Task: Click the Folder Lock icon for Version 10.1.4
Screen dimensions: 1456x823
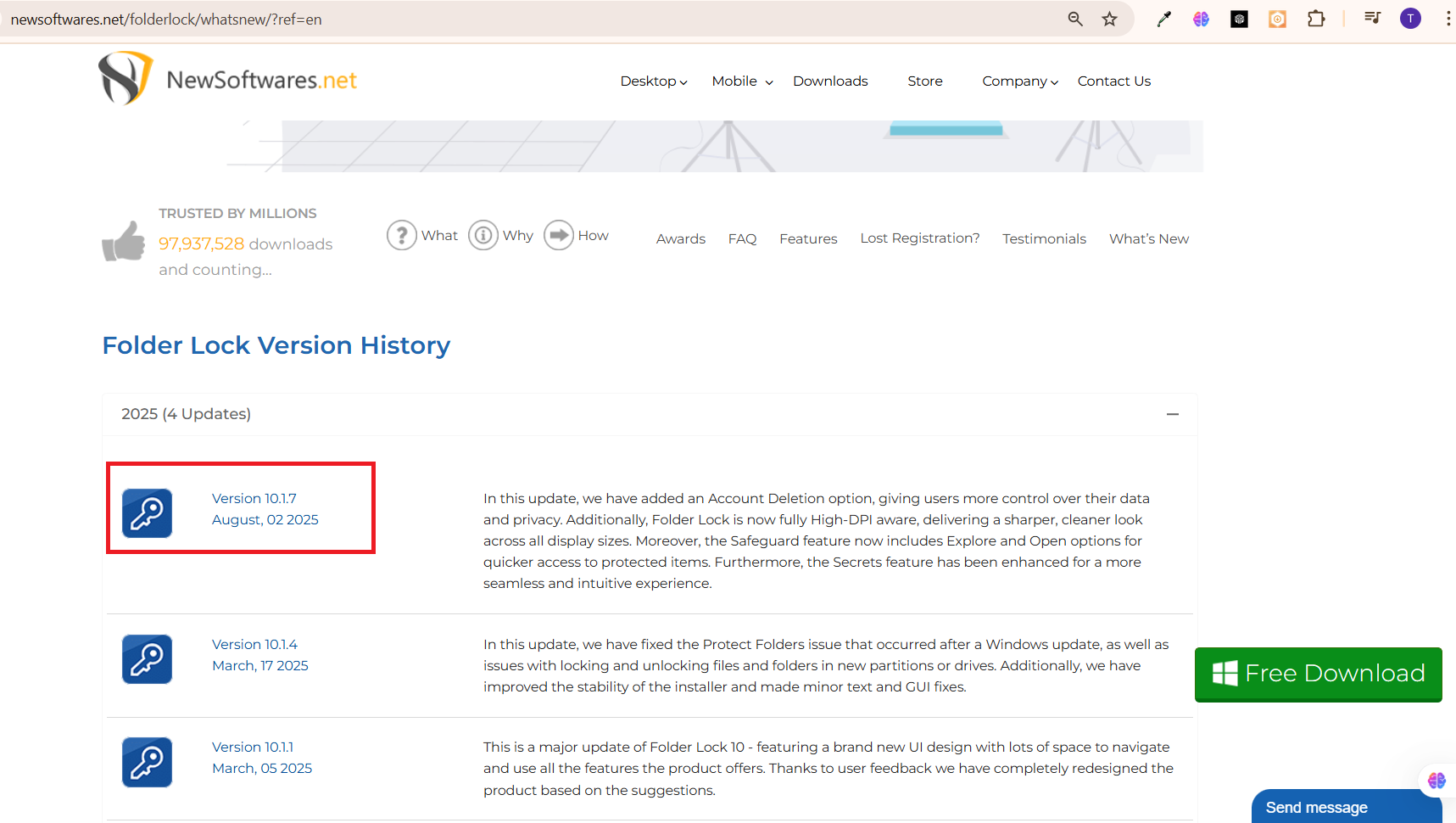Action: pyautogui.click(x=147, y=659)
